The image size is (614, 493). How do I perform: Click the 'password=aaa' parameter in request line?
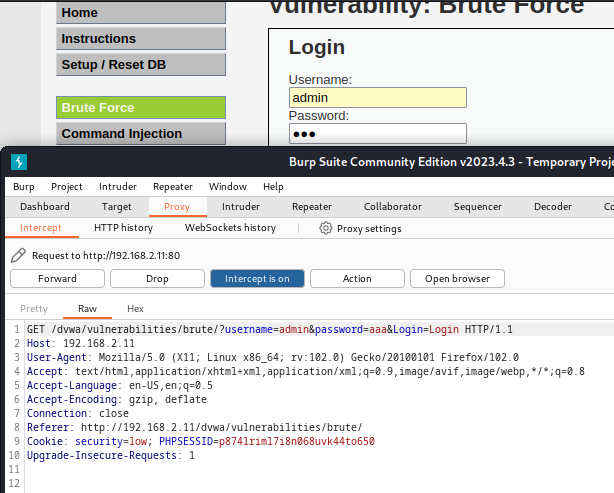pos(351,329)
